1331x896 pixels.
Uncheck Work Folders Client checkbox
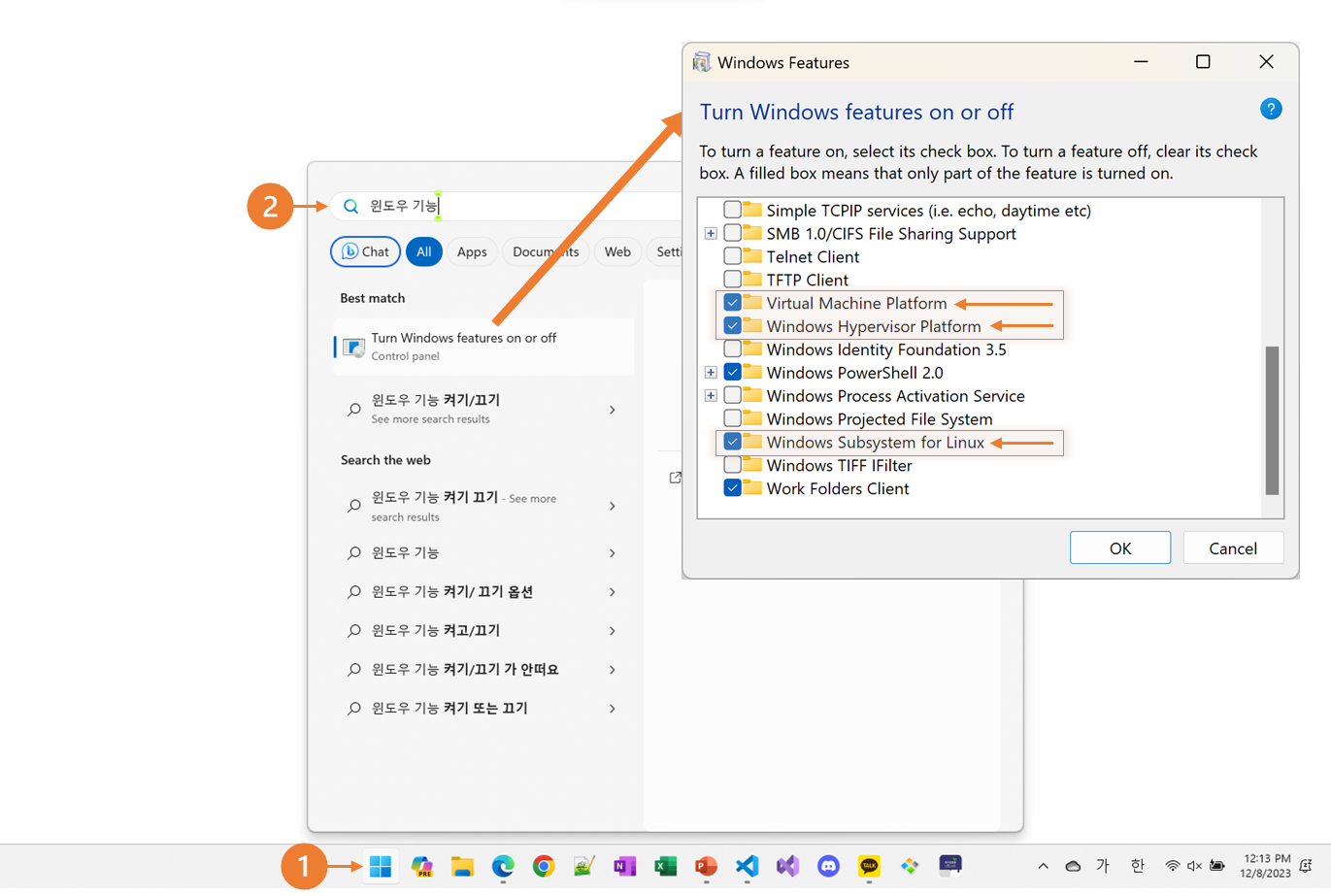[733, 488]
